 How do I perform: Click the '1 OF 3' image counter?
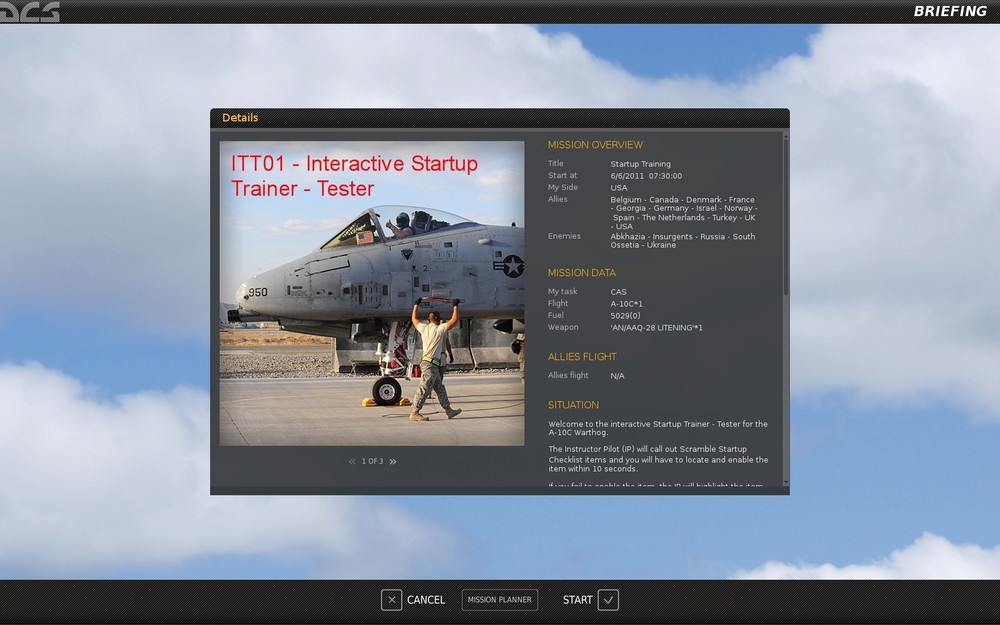coord(372,461)
